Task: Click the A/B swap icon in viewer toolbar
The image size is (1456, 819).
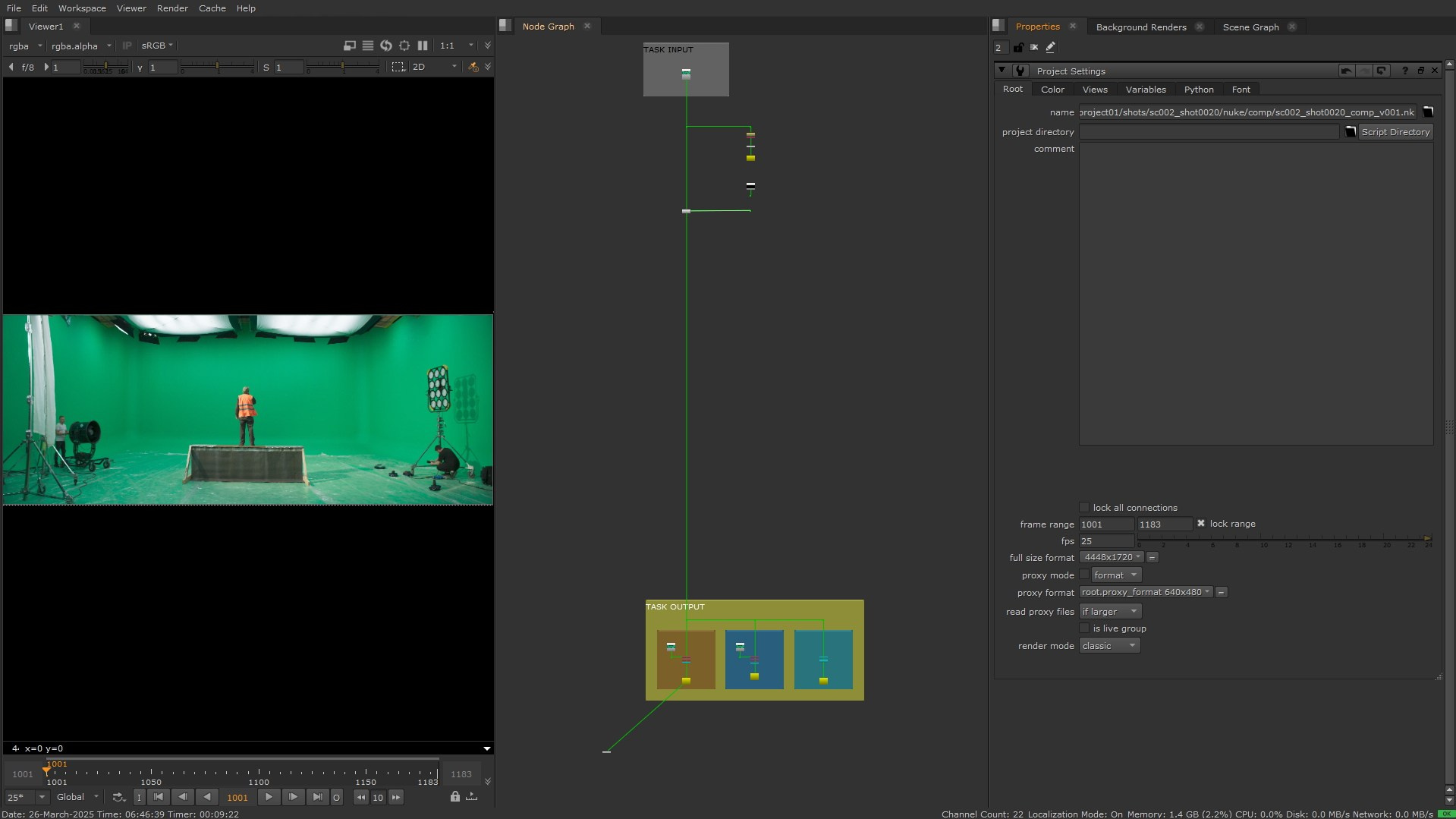Action: pyautogui.click(x=385, y=46)
